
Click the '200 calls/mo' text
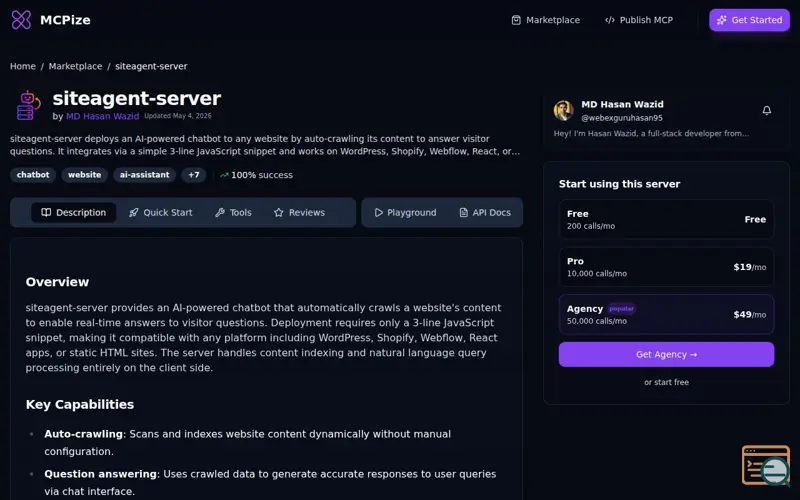591,226
